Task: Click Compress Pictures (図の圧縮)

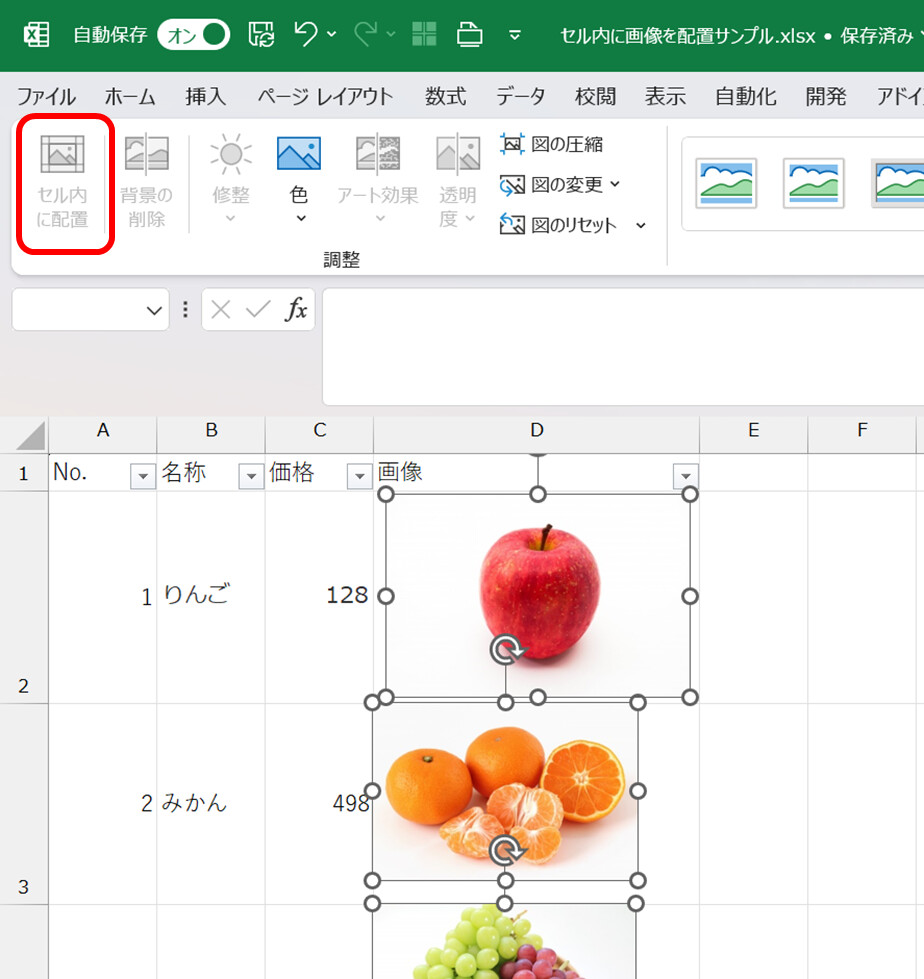Action: (x=552, y=144)
